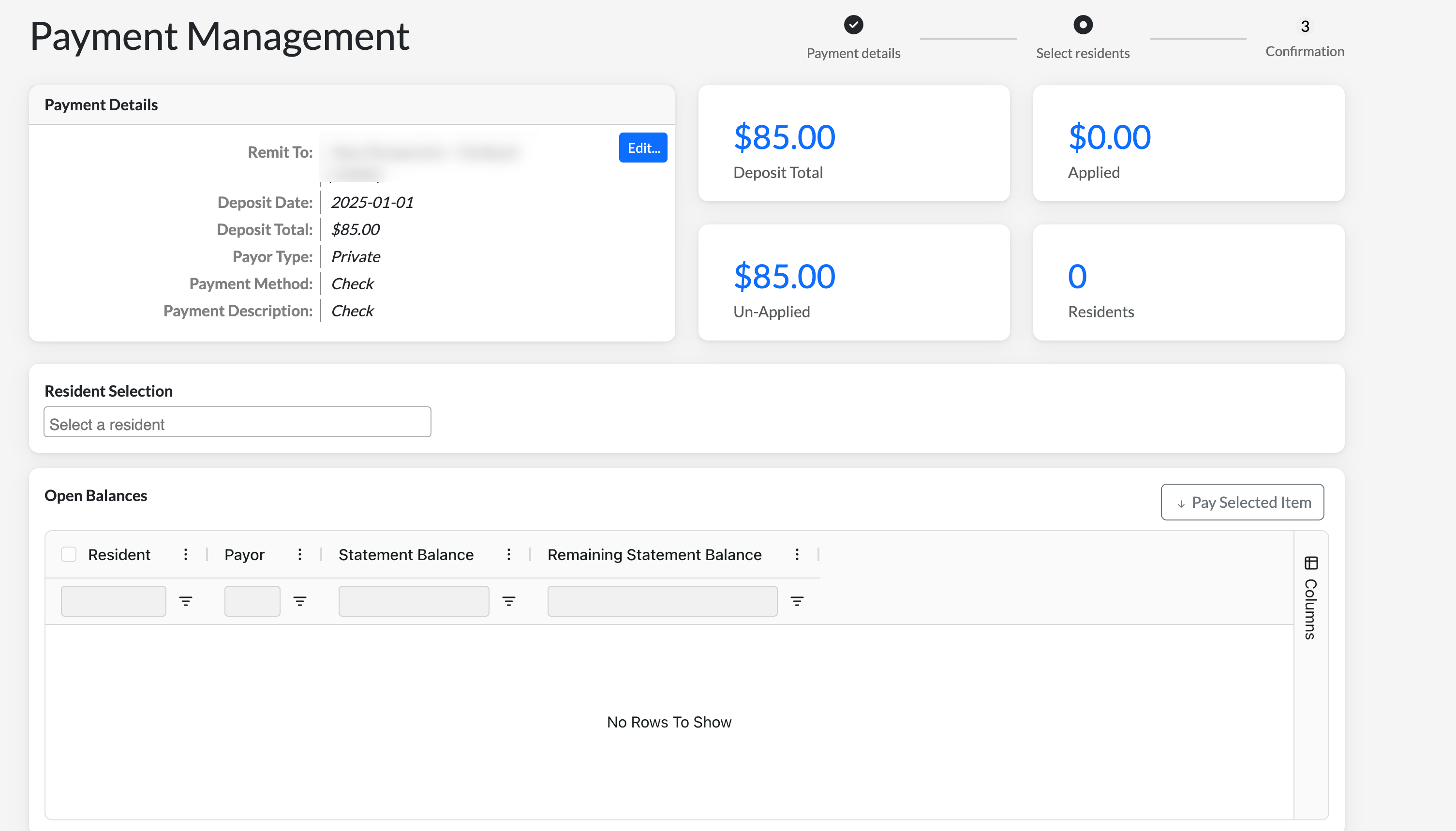The height and width of the screenshot is (831, 1456).
Task: Click the Payor filter text box
Action: (x=253, y=601)
